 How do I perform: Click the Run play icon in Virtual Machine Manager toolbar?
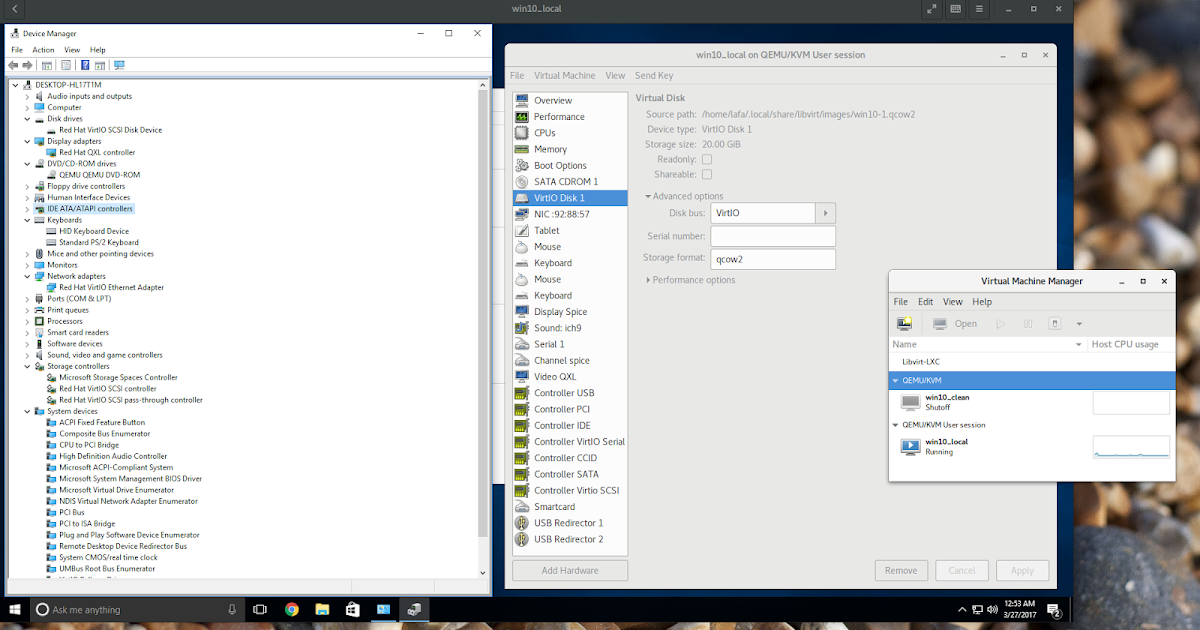click(x=1001, y=323)
